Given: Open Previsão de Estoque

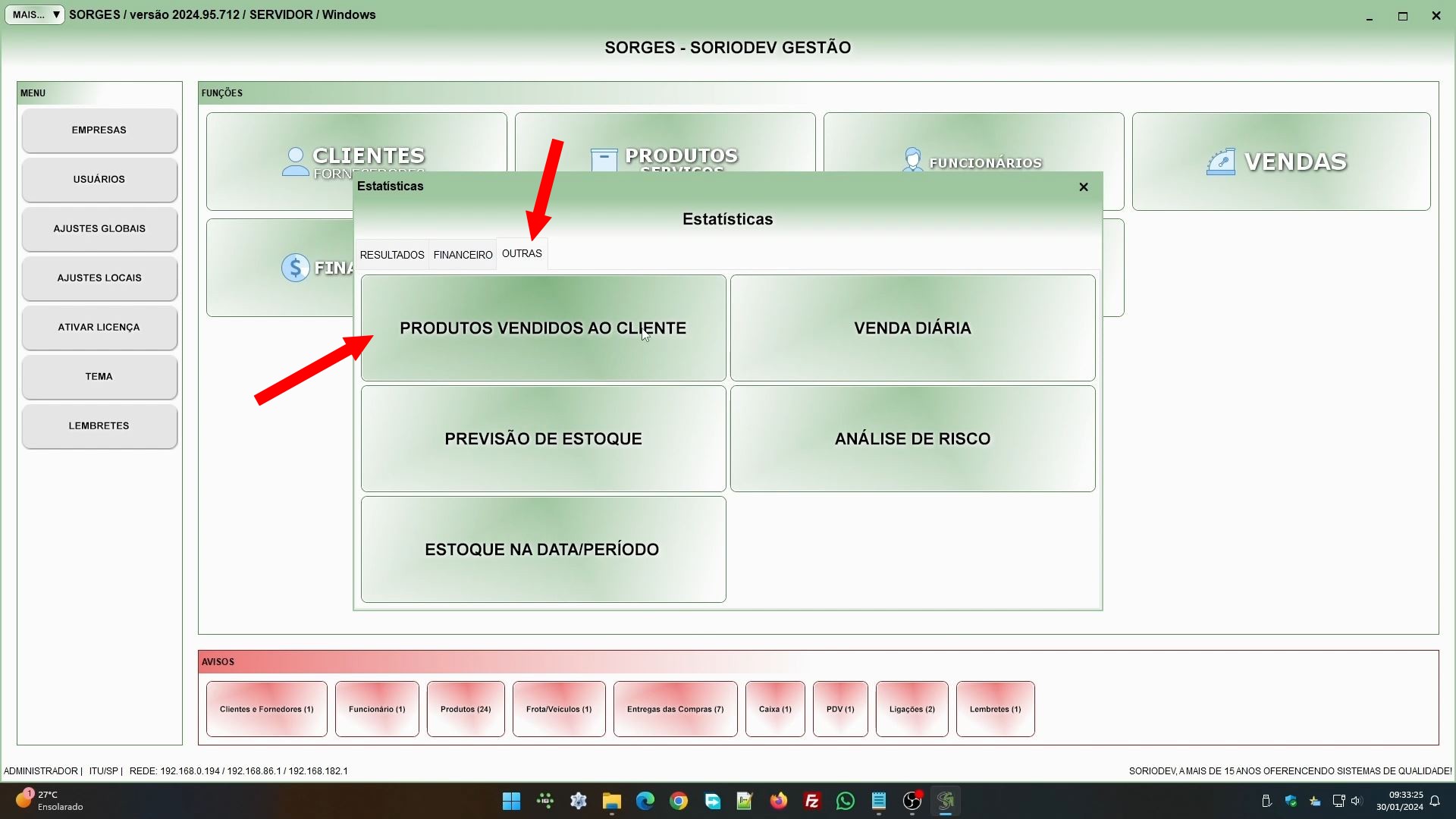Looking at the screenshot, I should (543, 438).
